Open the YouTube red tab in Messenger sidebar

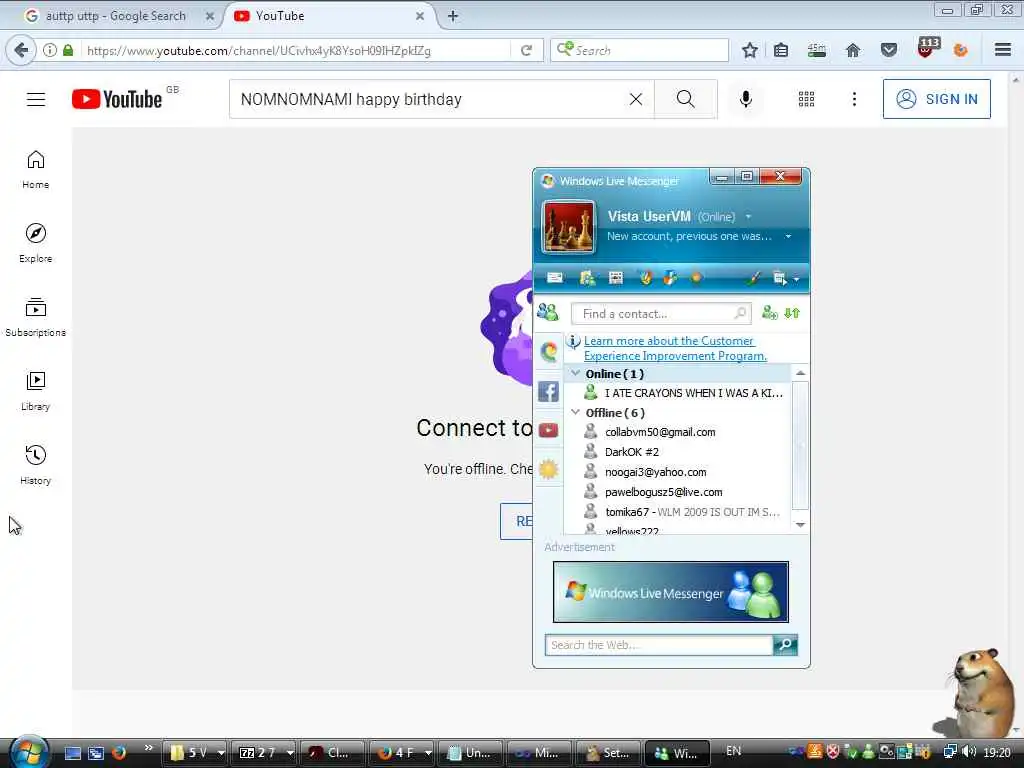click(549, 430)
